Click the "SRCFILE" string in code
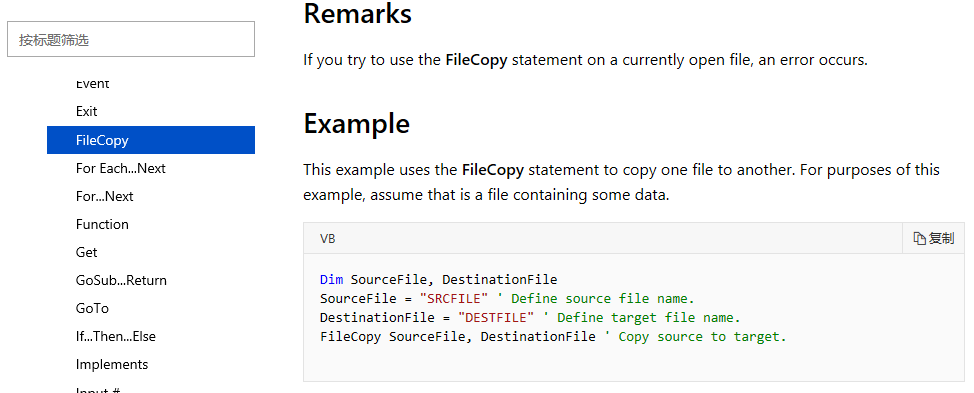This screenshot has height=393, width=974. (x=454, y=299)
